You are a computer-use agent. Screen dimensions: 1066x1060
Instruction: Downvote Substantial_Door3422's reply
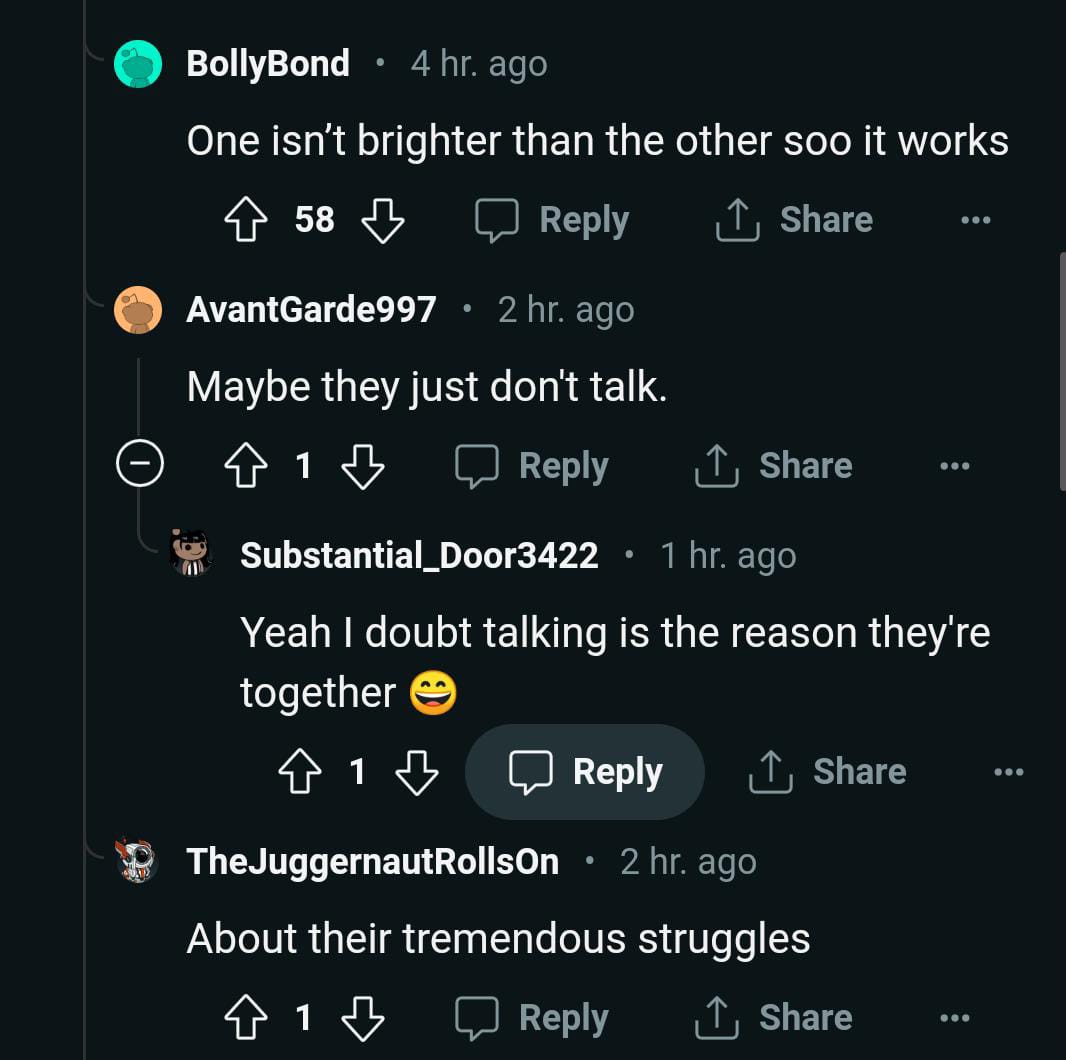tap(417, 772)
